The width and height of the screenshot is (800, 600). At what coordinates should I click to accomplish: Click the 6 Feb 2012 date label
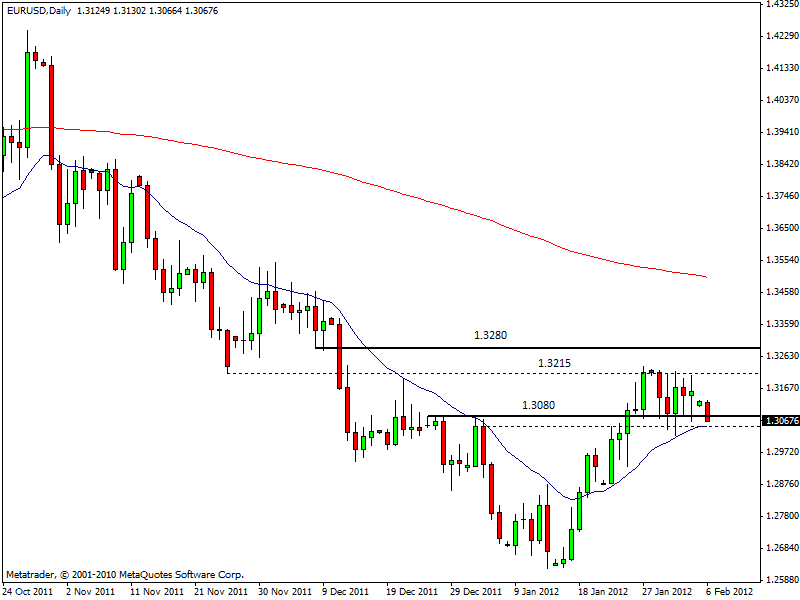coord(724,591)
